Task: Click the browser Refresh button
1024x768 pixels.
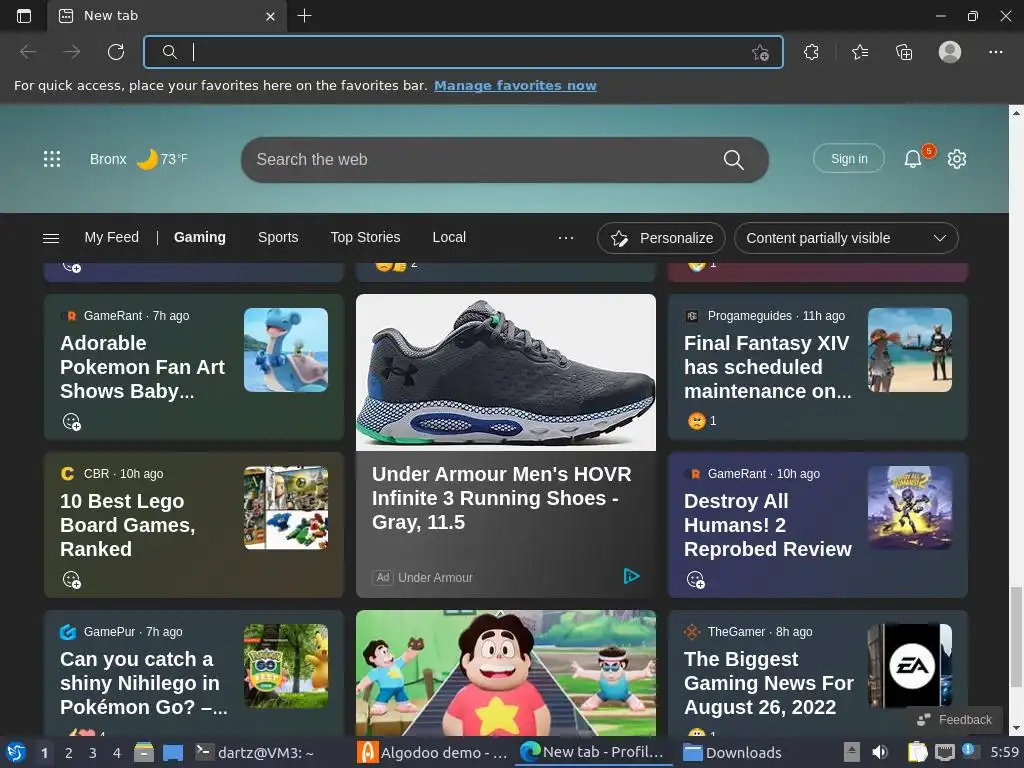Action: (116, 52)
